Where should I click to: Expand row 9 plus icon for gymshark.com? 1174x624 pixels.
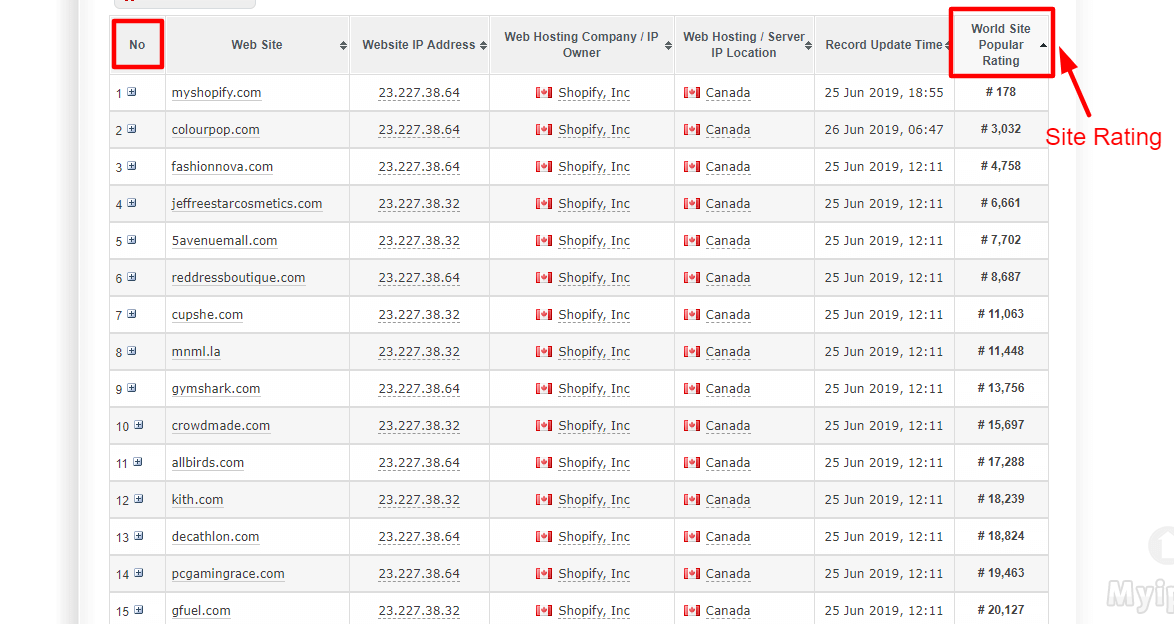click(x=132, y=388)
